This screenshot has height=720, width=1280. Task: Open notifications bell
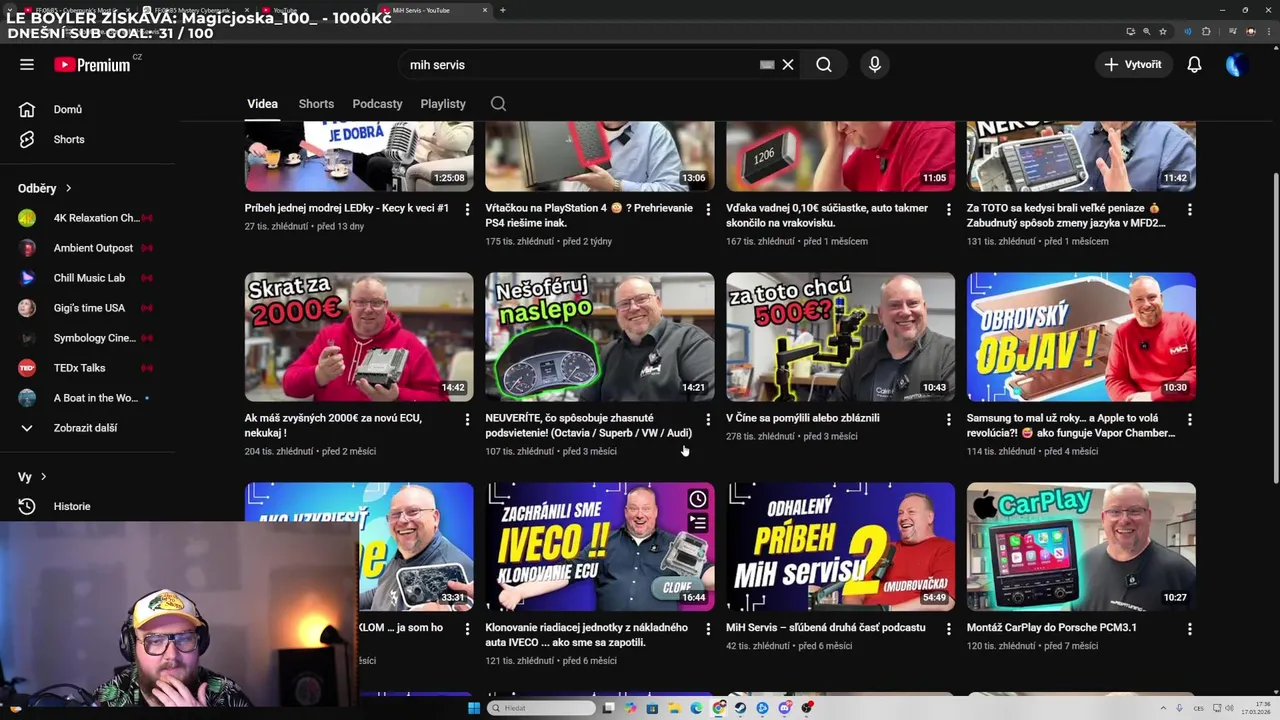click(1194, 65)
